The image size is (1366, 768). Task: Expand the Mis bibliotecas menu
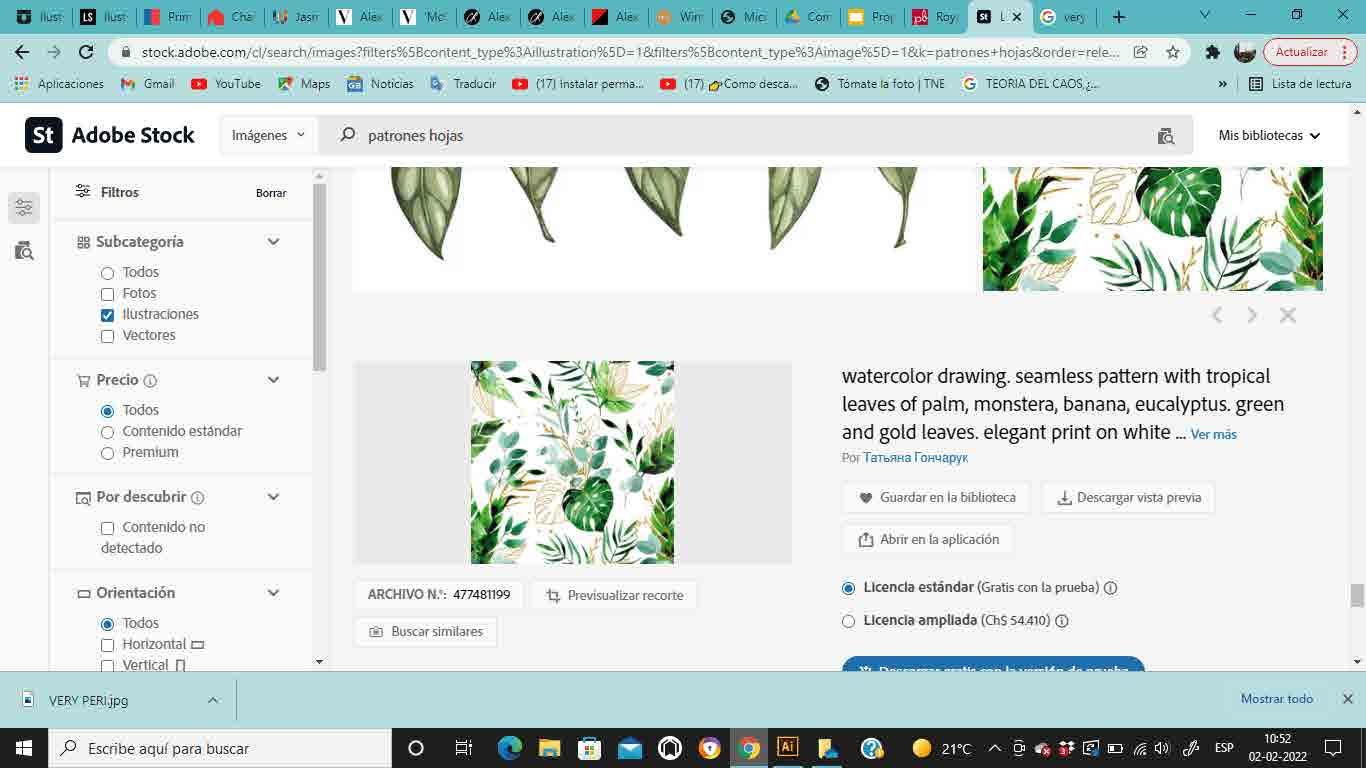click(x=1269, y=135)
